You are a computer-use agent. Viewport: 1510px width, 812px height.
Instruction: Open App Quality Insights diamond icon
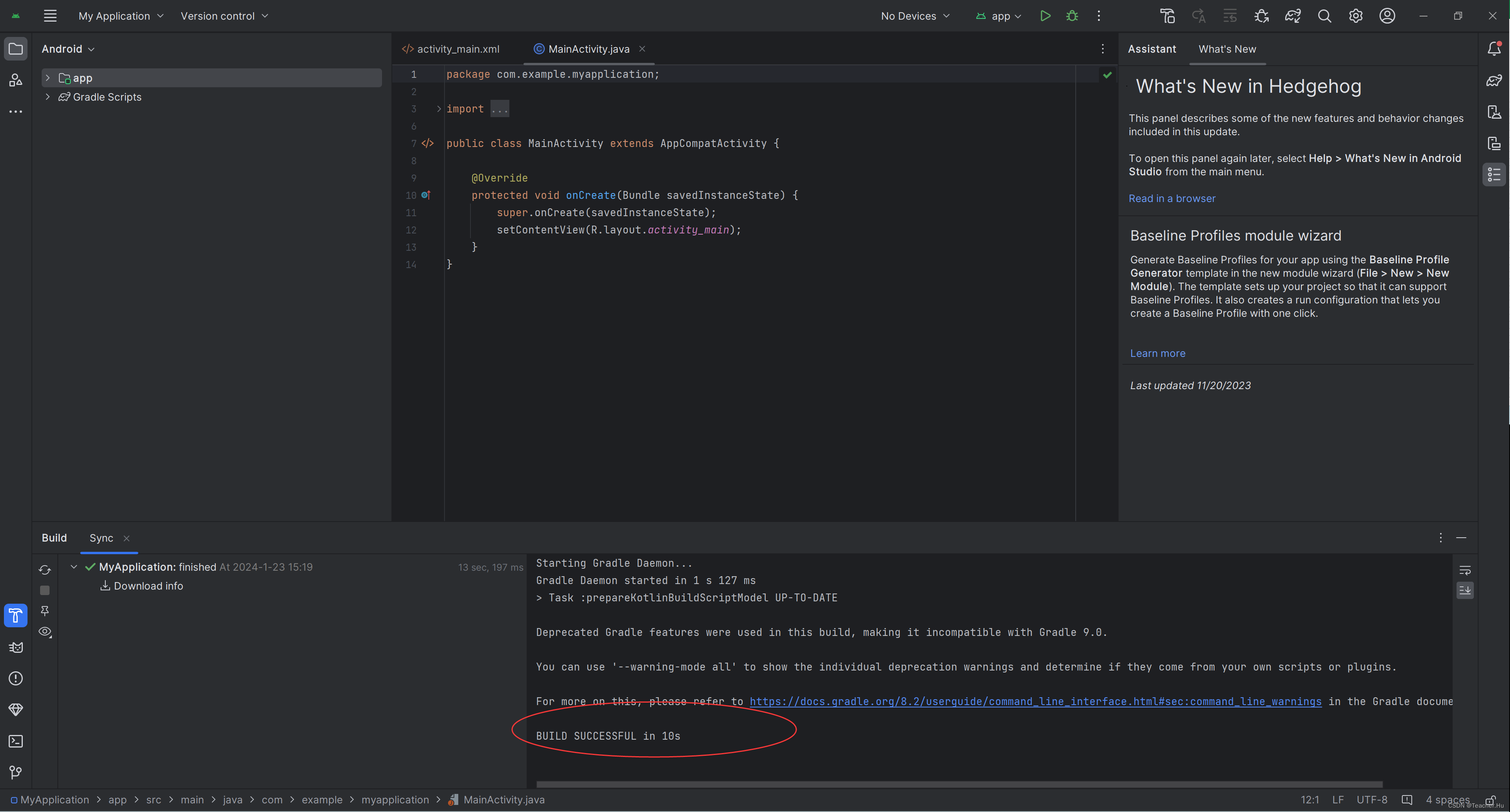pos(16,710)
